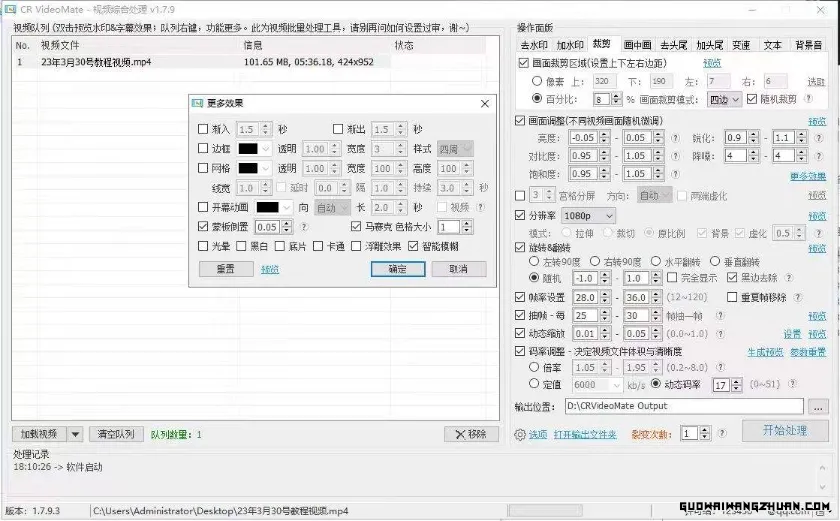Open the 边框 color dropdown arrow

click(266, 149)
